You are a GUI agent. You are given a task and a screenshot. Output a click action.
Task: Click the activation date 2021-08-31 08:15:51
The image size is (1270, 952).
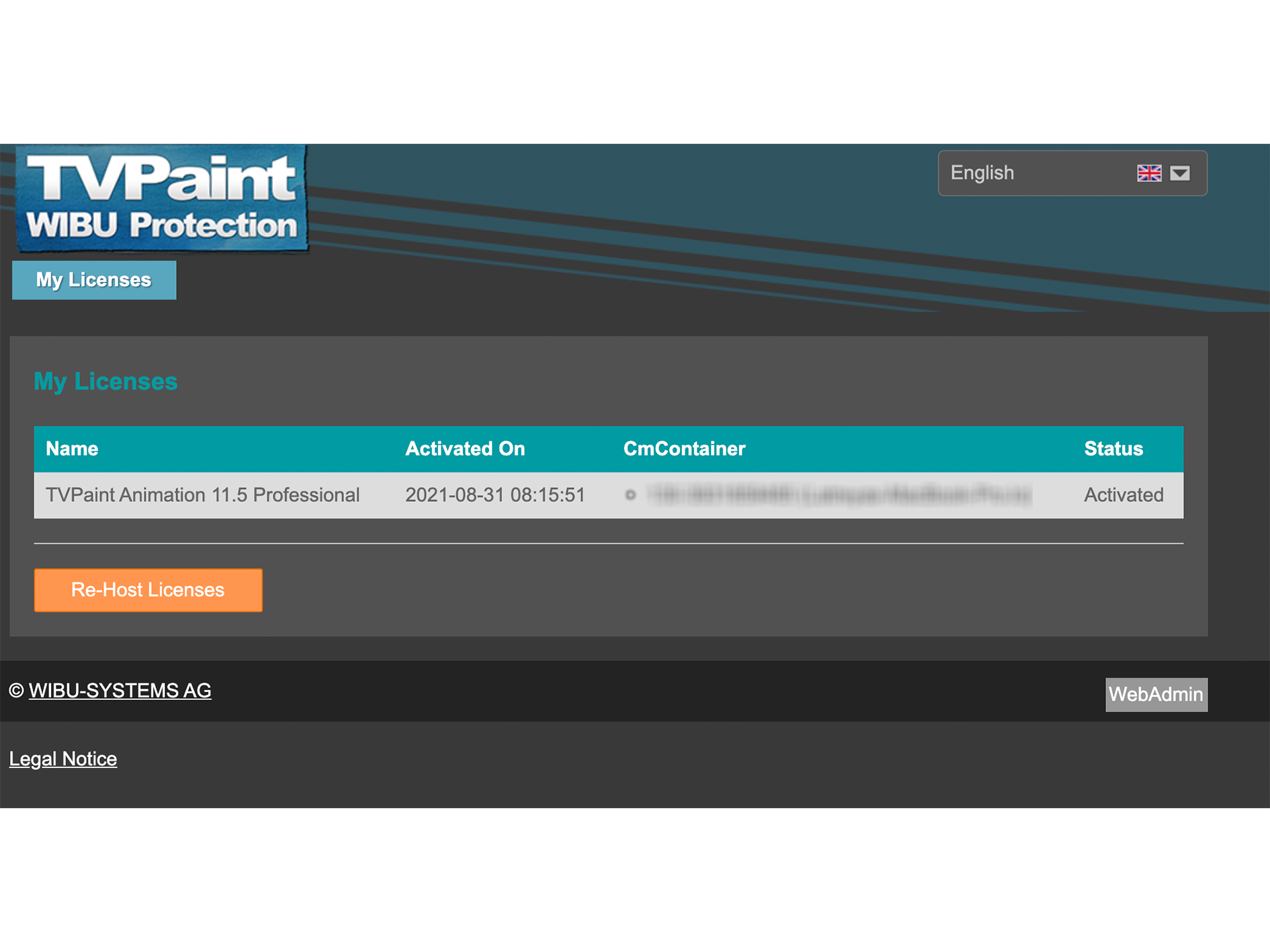[495, 495]
